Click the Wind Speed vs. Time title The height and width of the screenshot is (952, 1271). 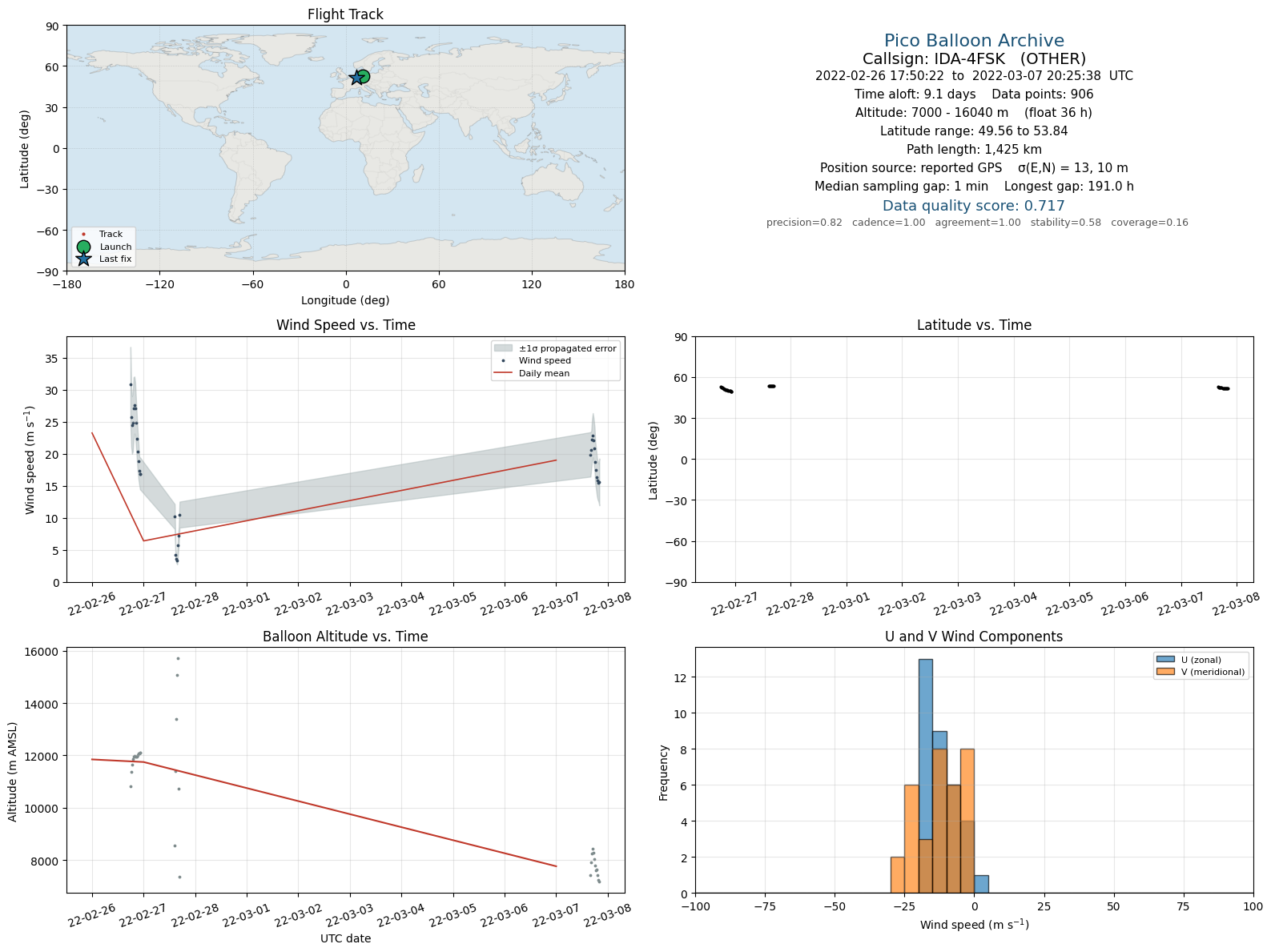pos(345,325)
